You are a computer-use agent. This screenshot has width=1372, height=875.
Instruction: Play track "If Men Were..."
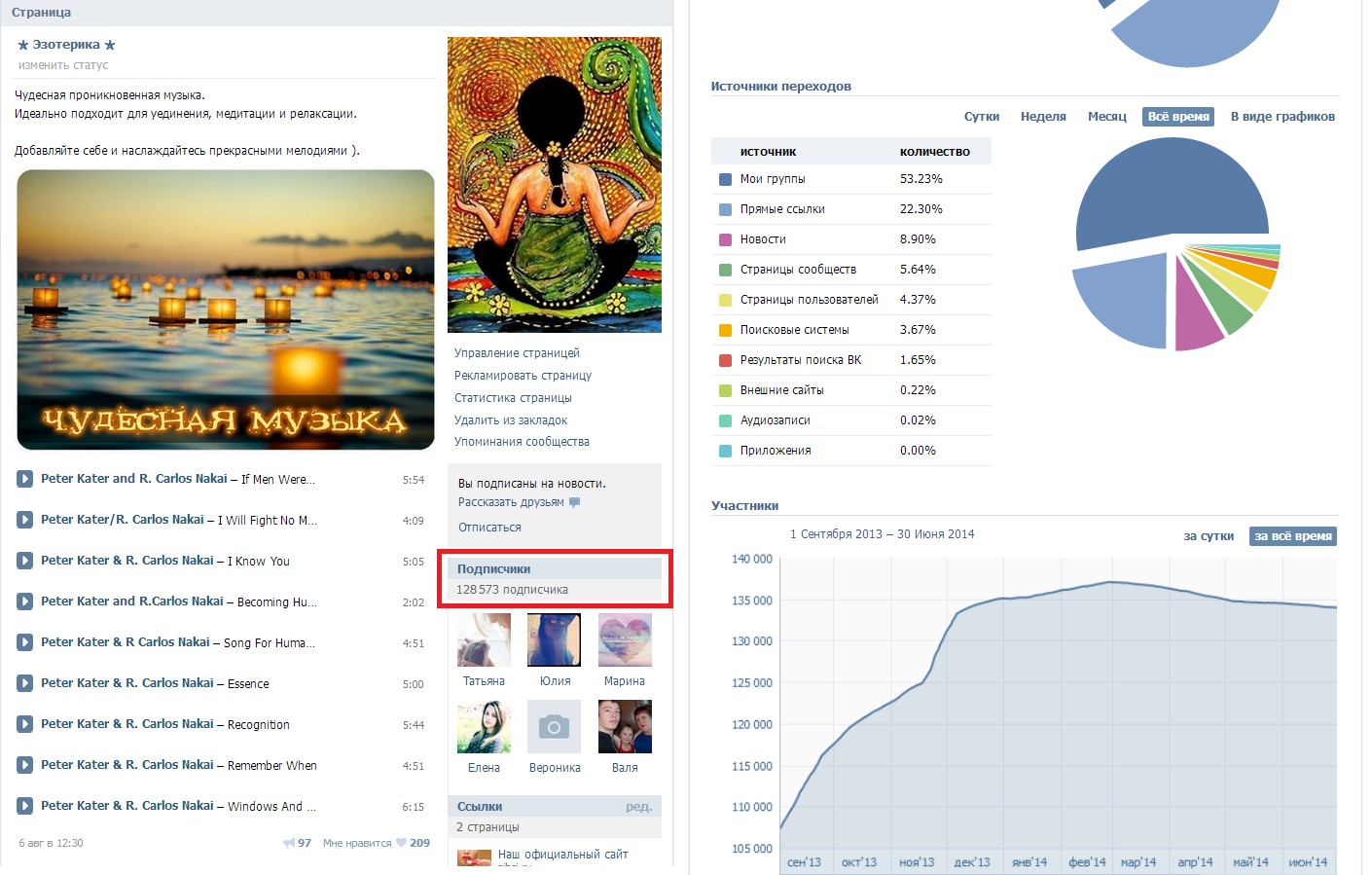click(25, 479)
